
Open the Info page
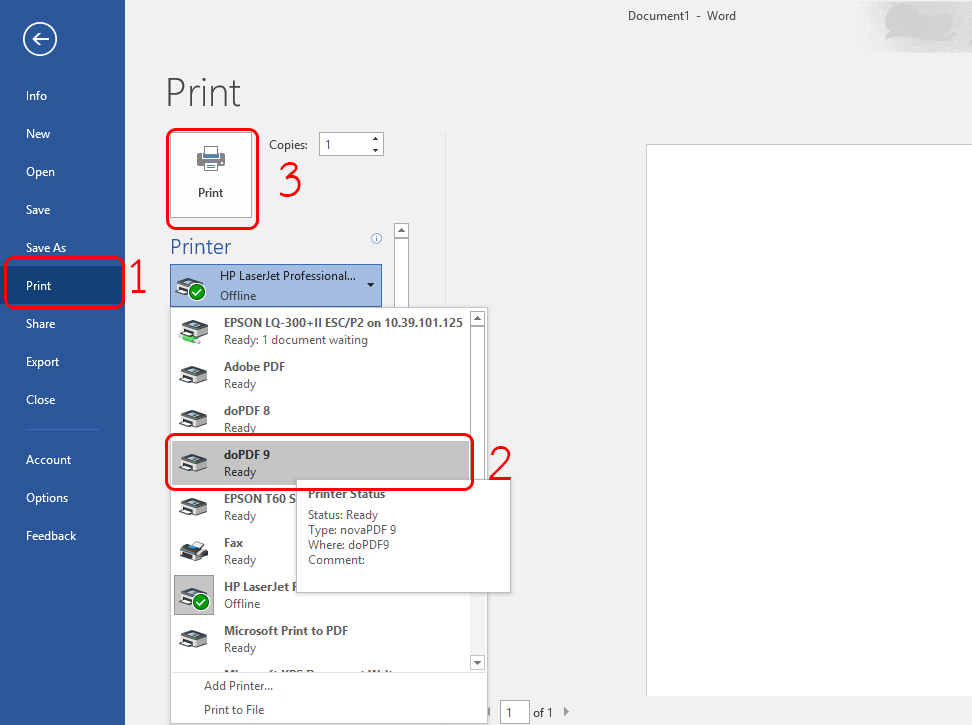[37, 95]
